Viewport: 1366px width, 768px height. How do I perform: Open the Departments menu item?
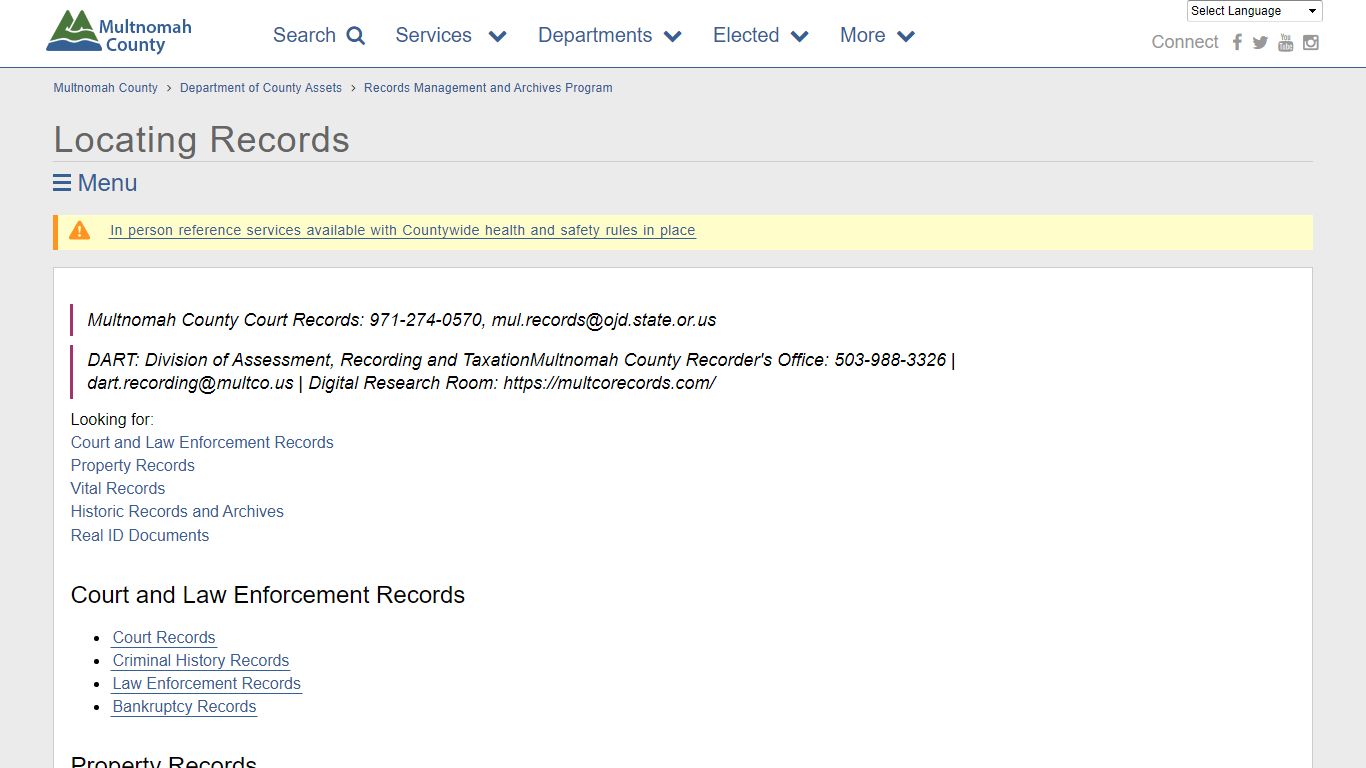pyautogui.click(x=595, y=35)
